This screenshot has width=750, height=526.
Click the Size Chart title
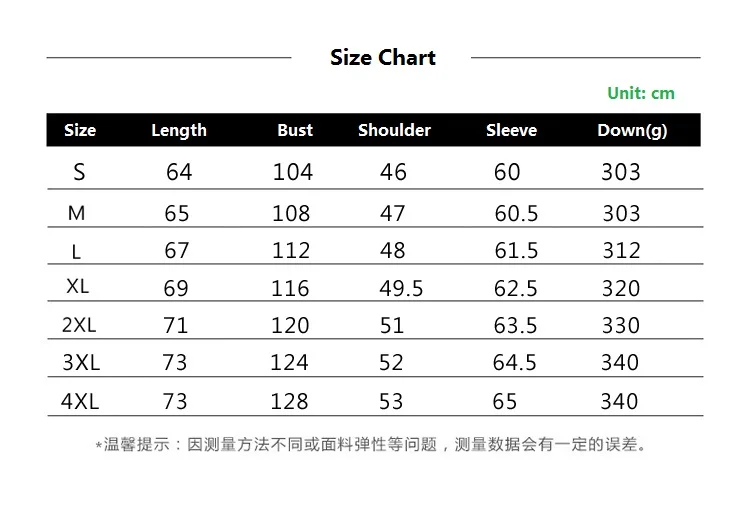click(x=383, y=58)
